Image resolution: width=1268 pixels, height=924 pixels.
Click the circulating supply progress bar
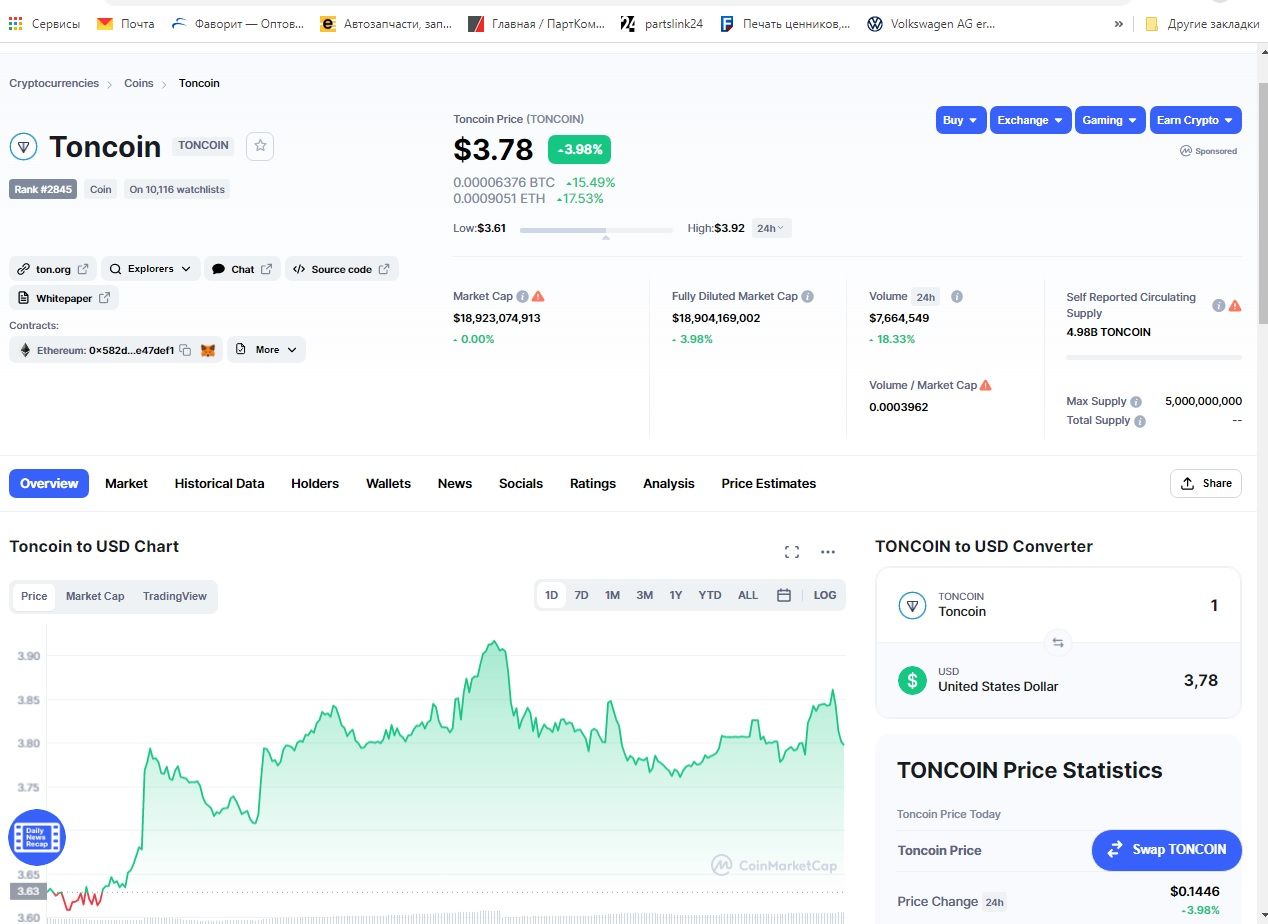[1154, 356]
